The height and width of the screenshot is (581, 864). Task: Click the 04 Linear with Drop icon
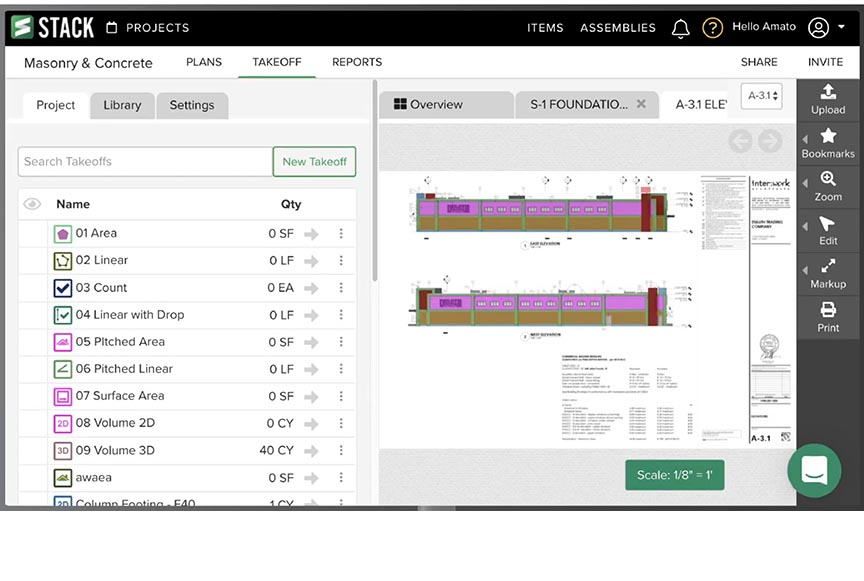click(63, 315)
